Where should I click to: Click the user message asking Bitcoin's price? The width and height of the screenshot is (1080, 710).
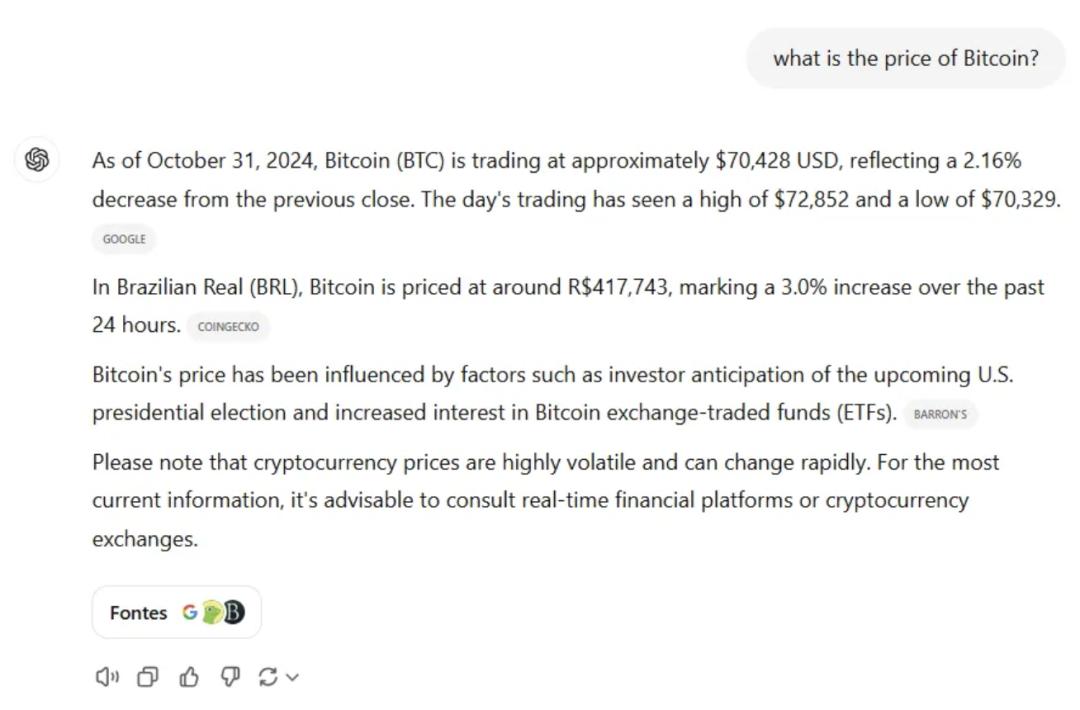pos(905,58)
